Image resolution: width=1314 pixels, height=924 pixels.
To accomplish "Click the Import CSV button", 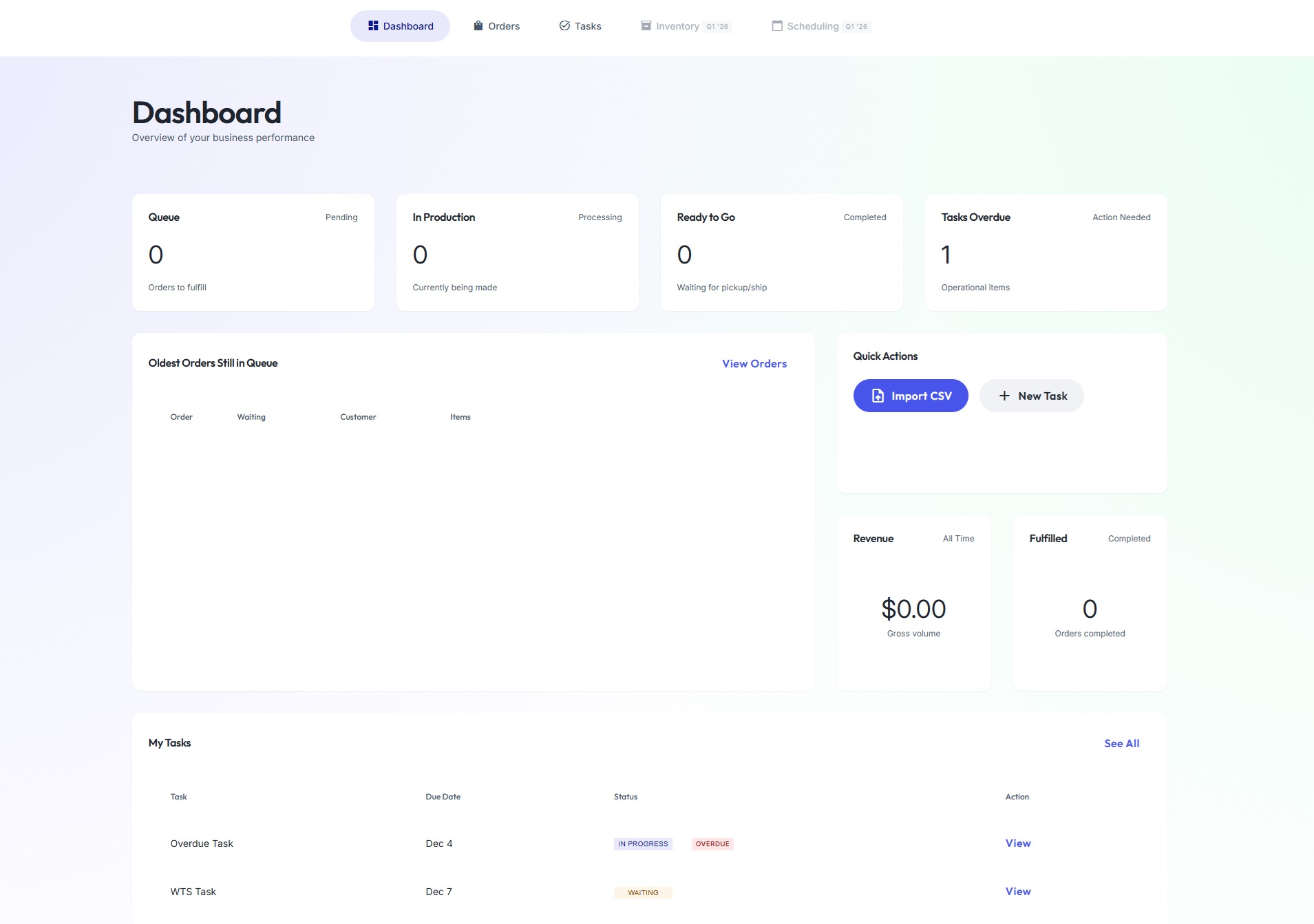I will 911,396.
